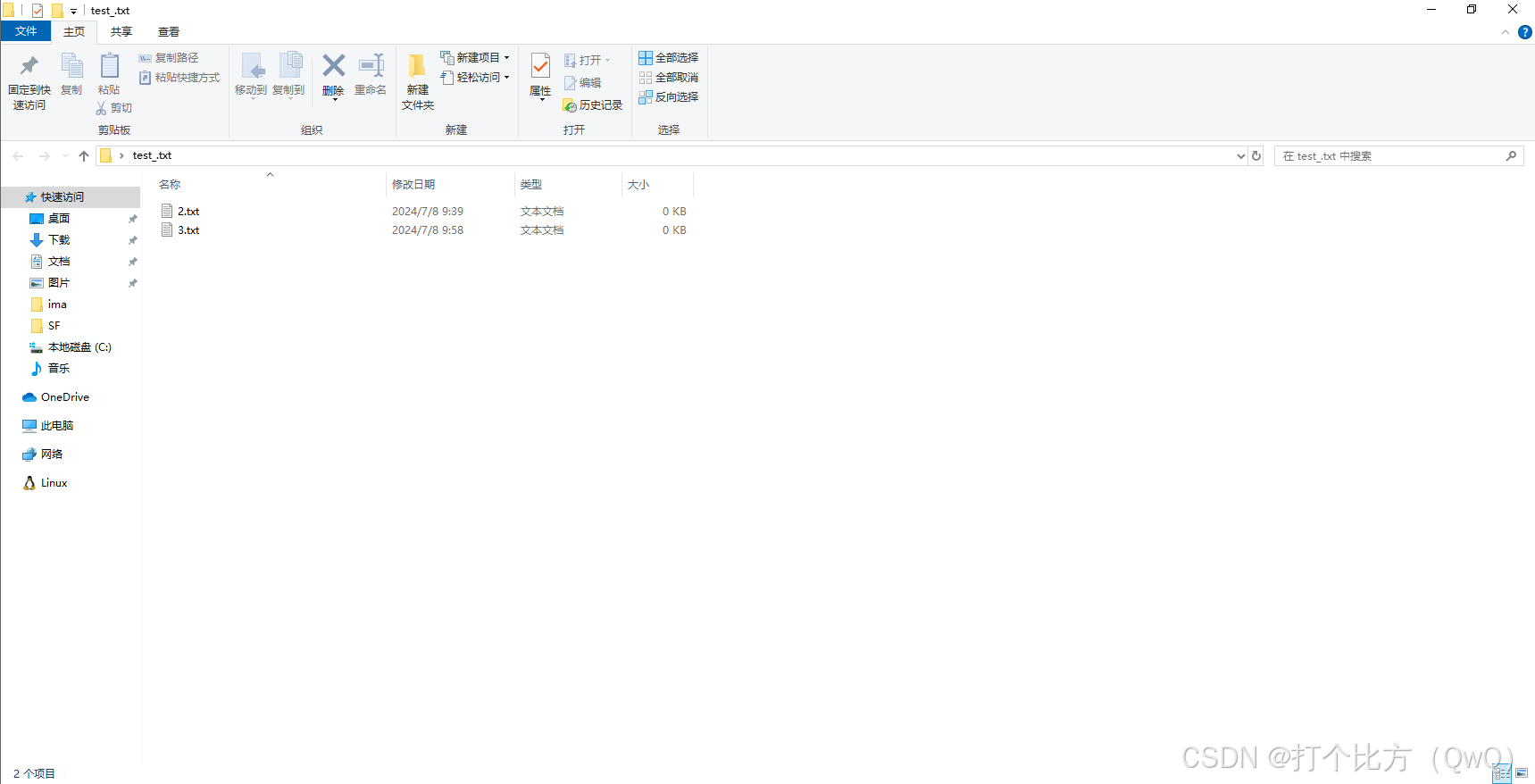This screenshot has height=784, width=1535.
Task: Open This PC (此电脑) in sidebar
Action: coord(57,426)
